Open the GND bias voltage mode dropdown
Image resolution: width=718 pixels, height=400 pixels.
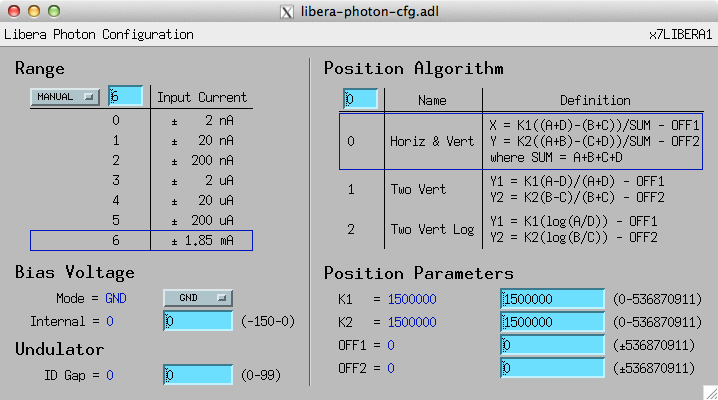coord(198,298)
